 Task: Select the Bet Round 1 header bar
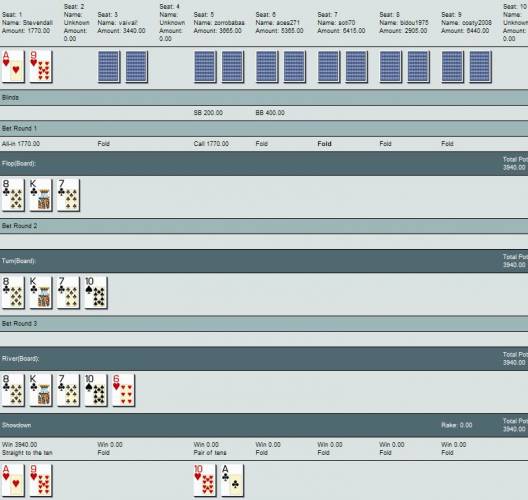[x=264, y=128]
